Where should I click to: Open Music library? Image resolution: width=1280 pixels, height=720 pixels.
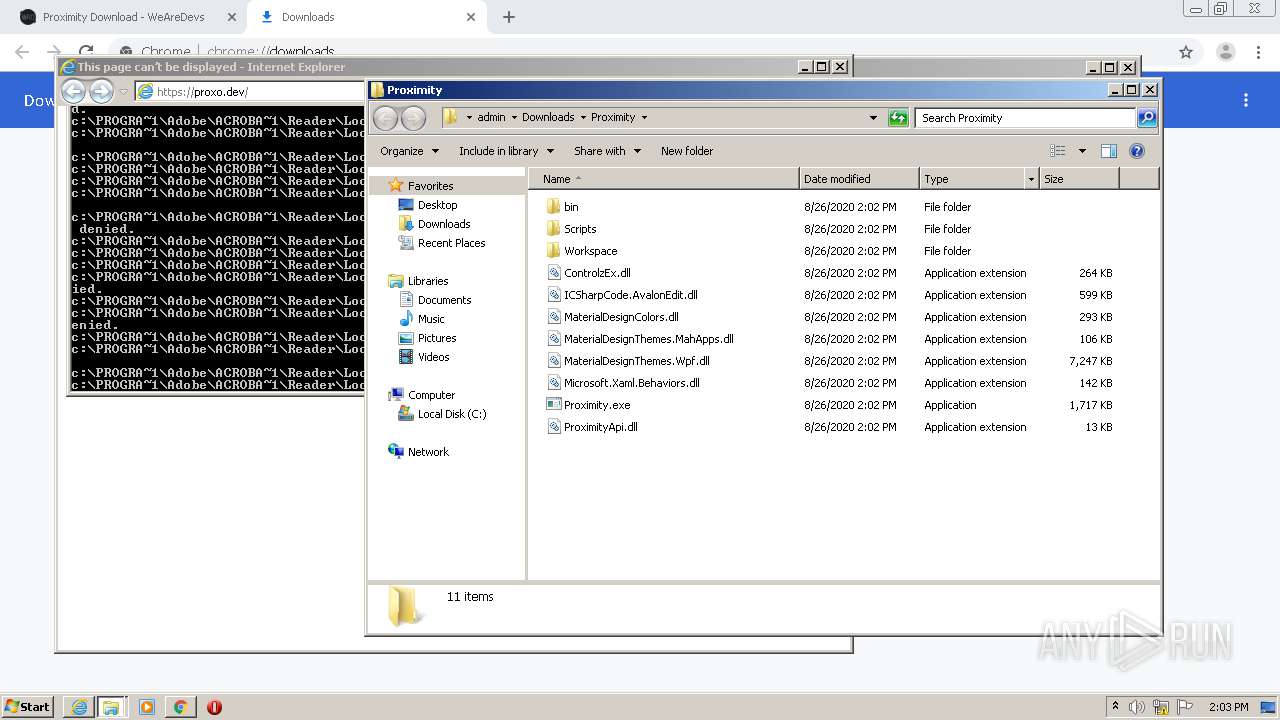(431, 319)
